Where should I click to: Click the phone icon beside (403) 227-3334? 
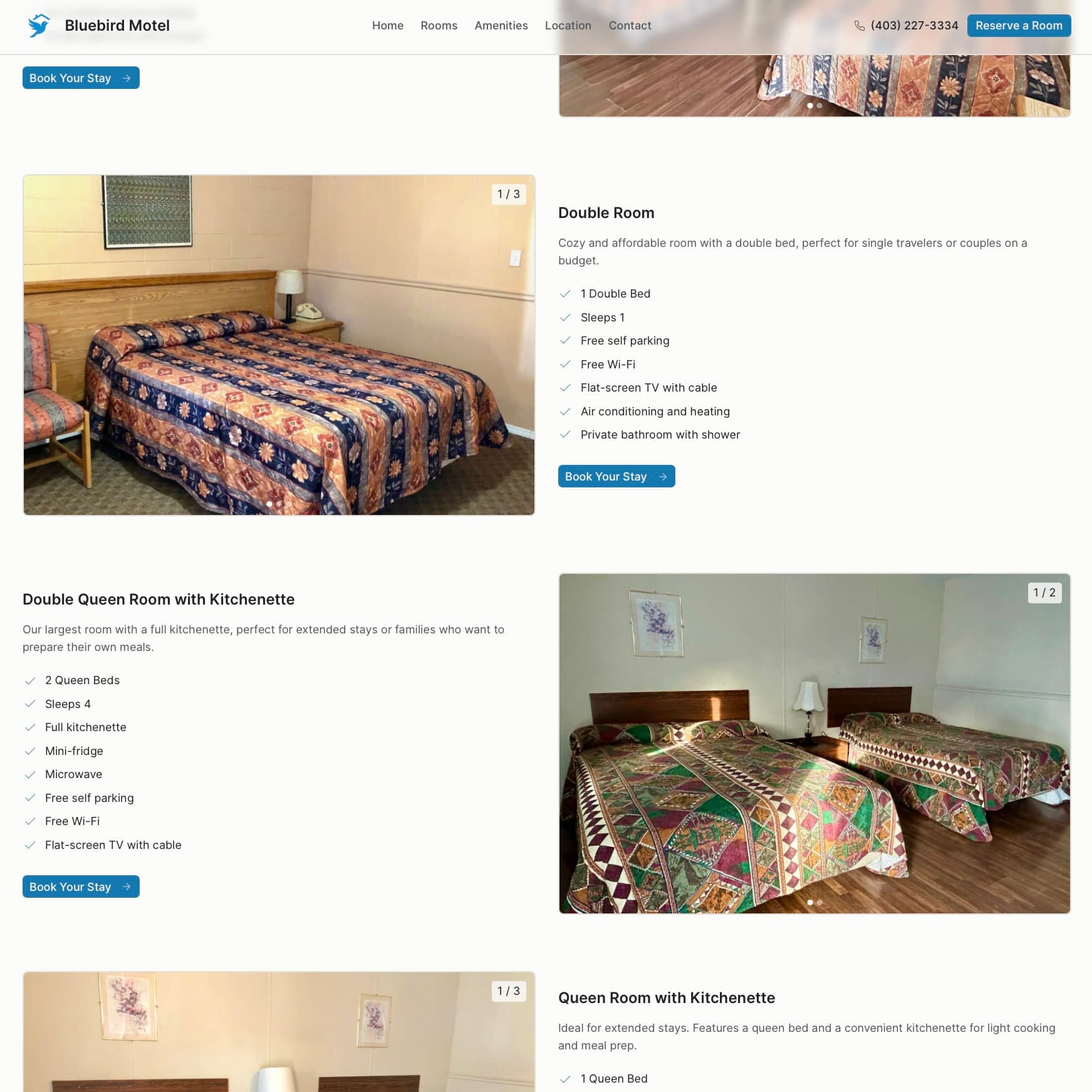tap(860, 26)
